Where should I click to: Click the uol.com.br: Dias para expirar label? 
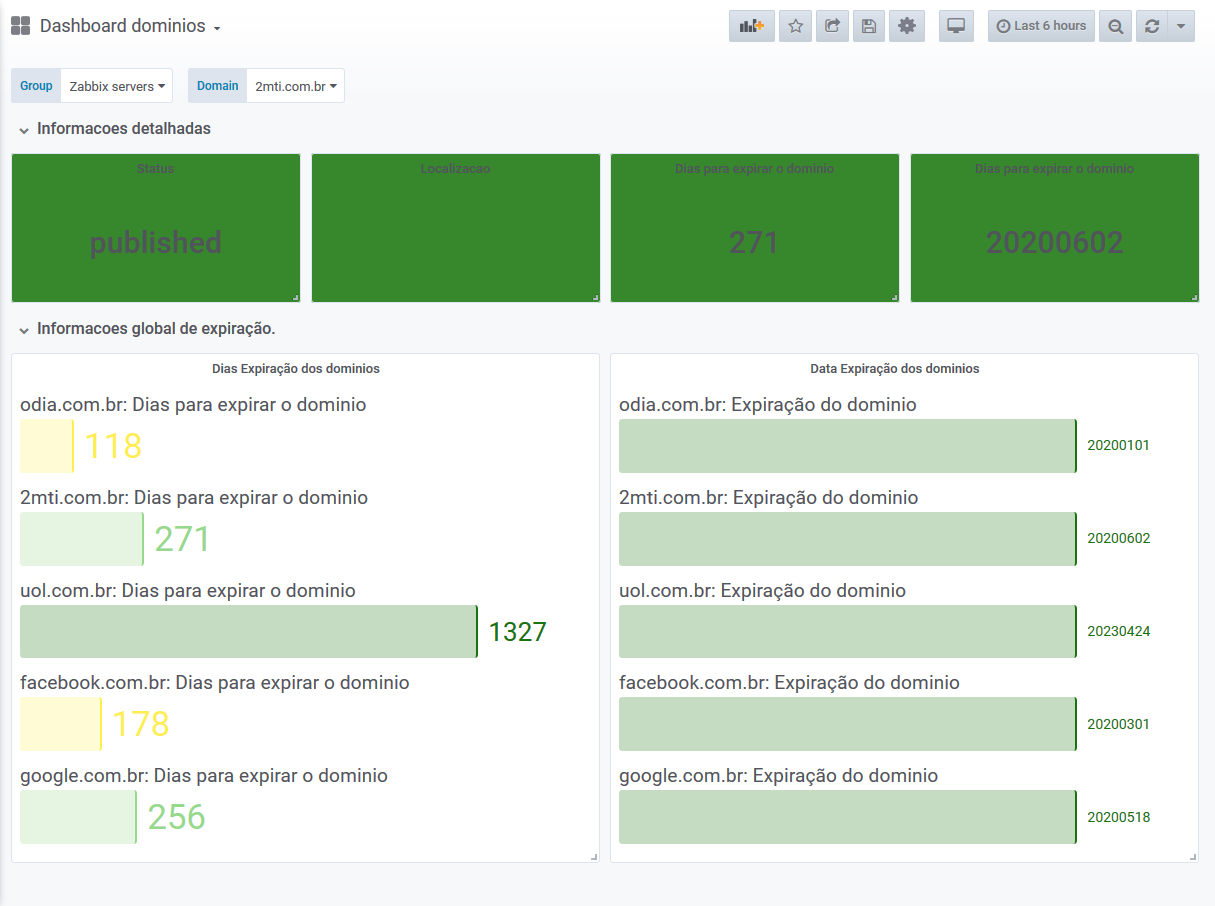click(x=188, y=591)
